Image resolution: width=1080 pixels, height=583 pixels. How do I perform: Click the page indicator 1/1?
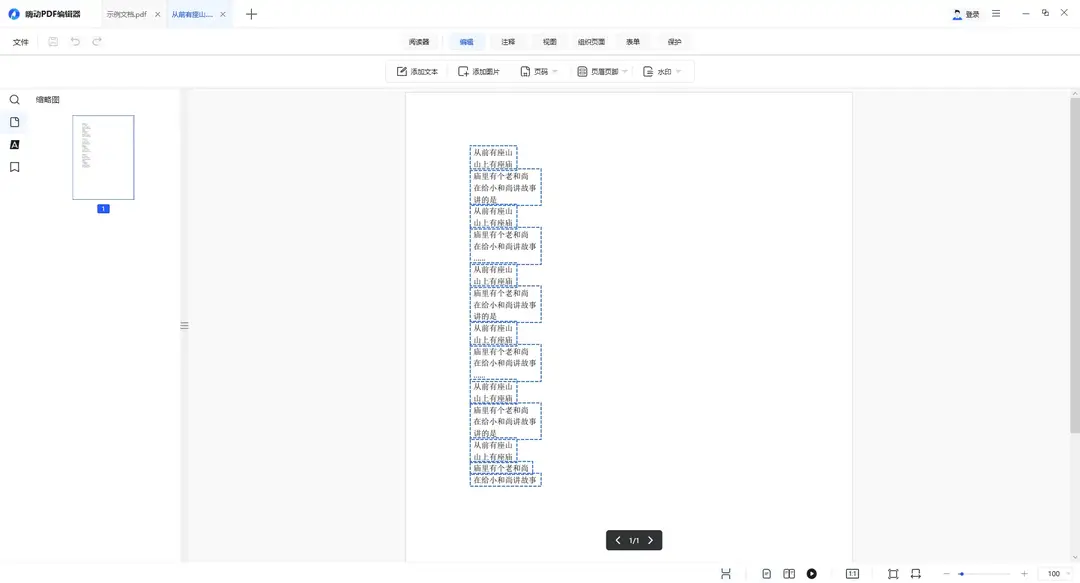tap(634, 540)
